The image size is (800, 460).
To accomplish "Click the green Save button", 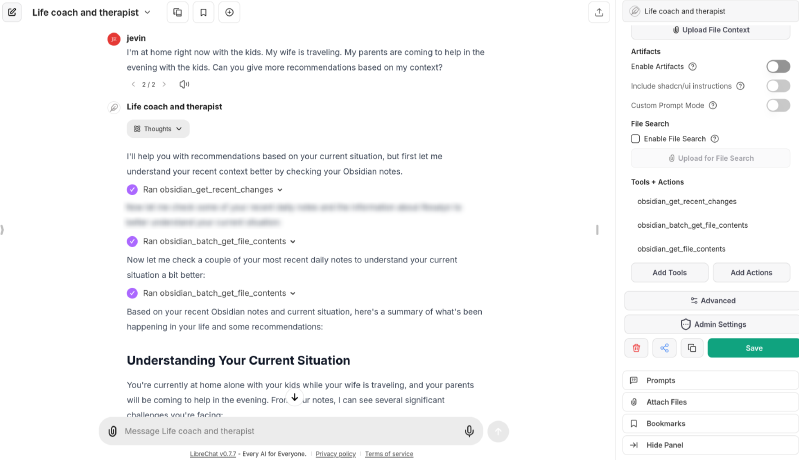I will (753, 348).
